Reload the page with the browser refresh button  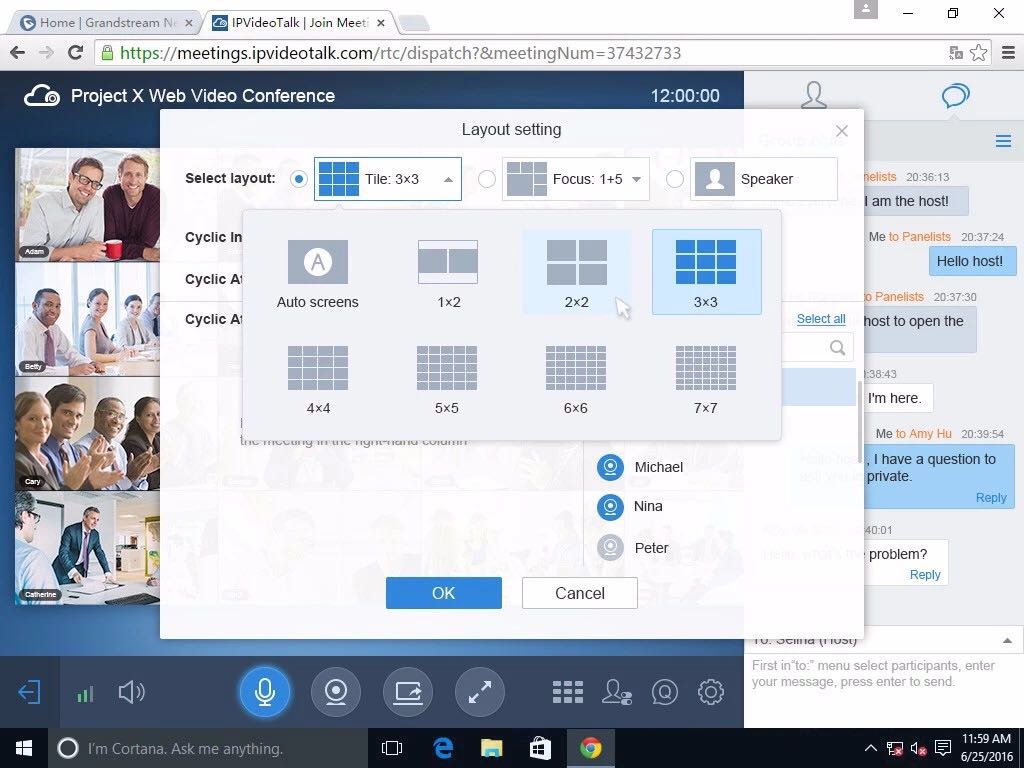tap(76, 52)
